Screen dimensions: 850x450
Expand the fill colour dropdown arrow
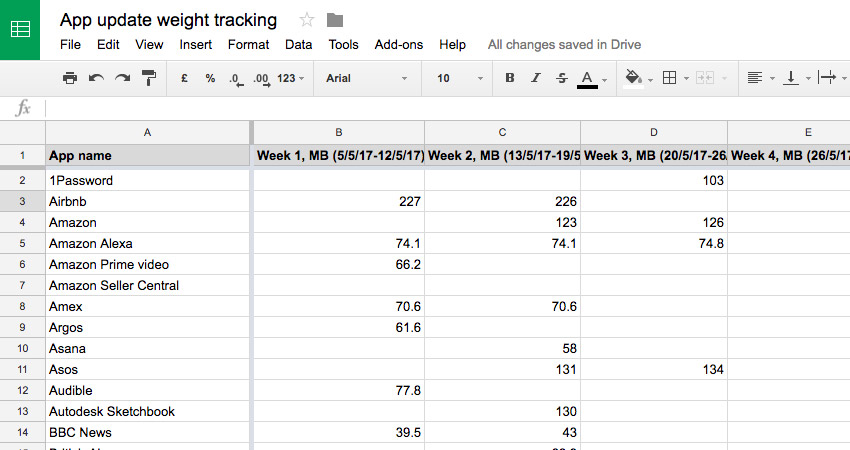pyautogui.click(x=651, y=80)
